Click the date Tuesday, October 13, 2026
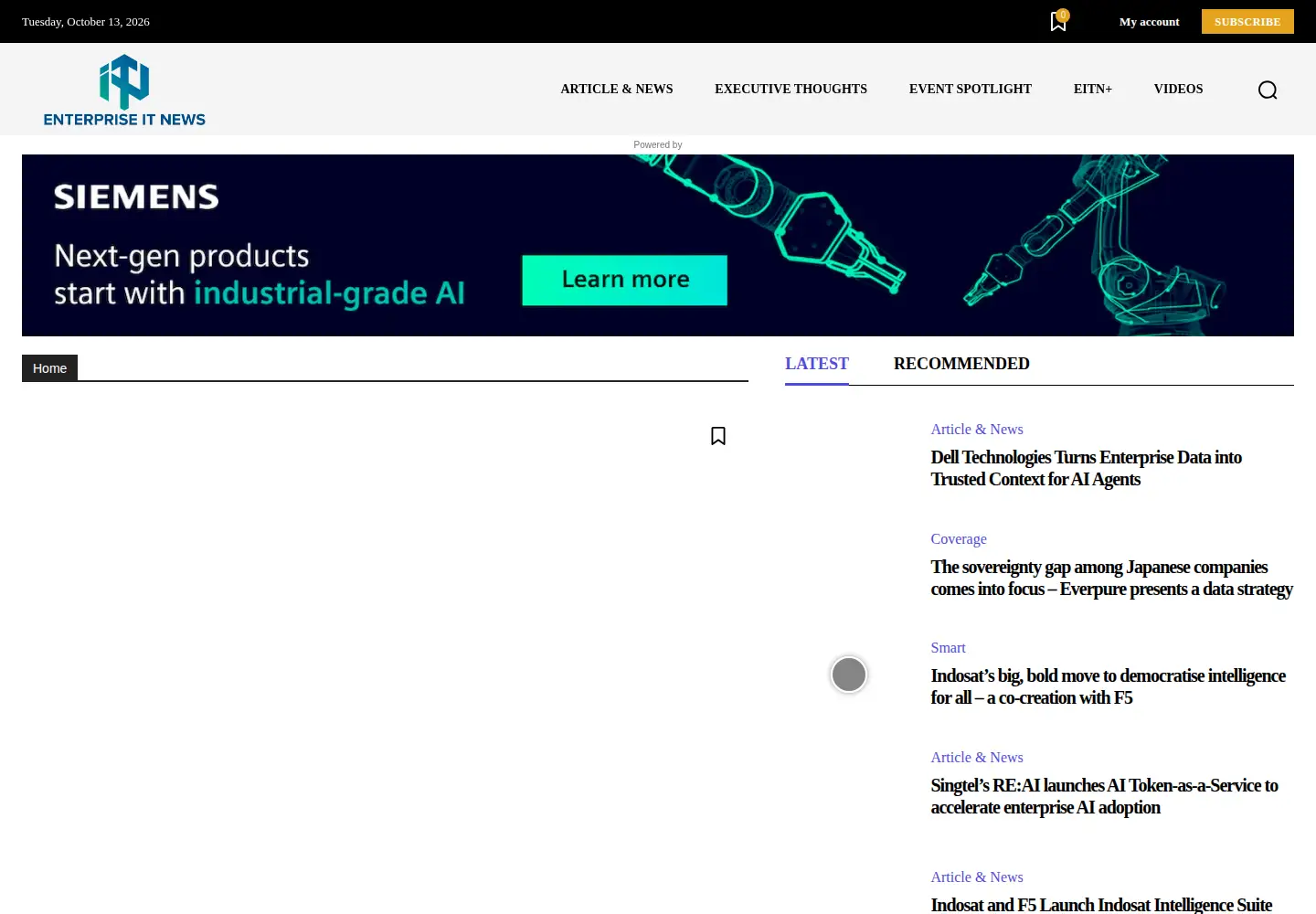Image resolution: width=1316 pixels, height=914 pixels. 86,22
